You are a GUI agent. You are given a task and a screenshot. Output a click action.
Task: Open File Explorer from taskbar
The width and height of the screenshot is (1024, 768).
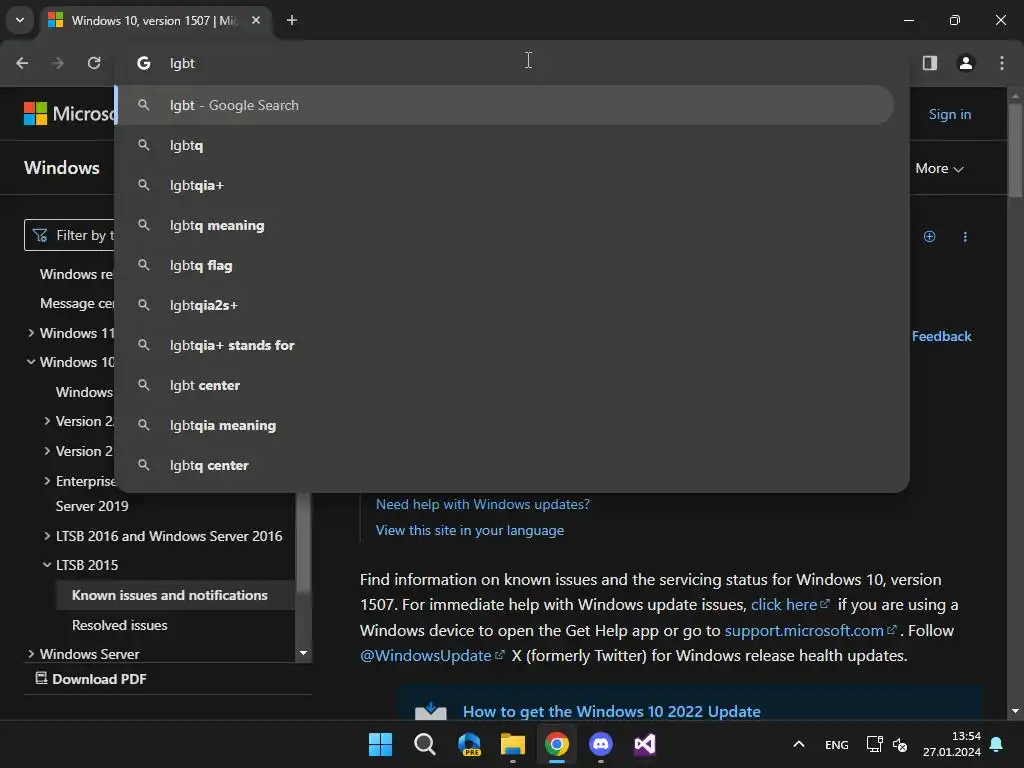[x=513, y=744]
